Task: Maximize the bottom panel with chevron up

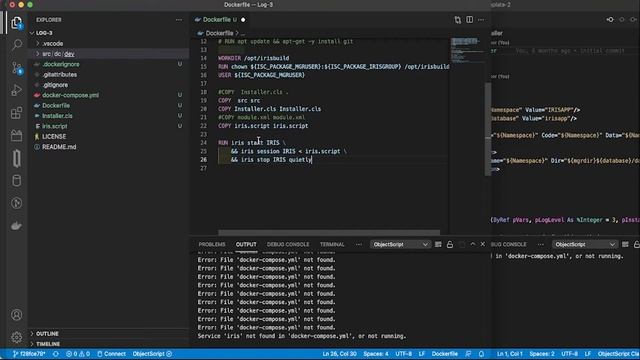Action: click(473, 244)
